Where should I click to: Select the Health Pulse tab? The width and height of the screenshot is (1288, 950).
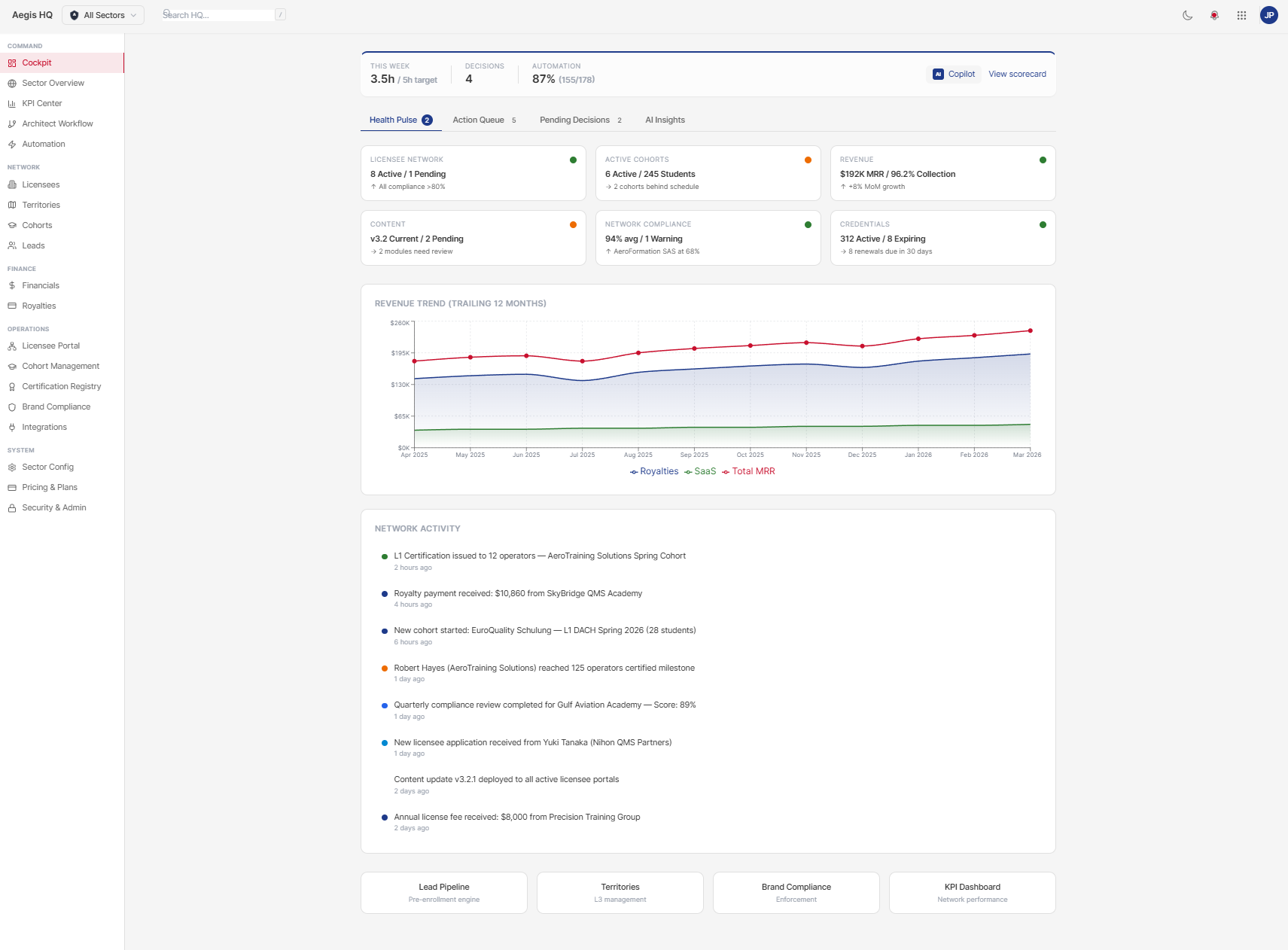(x=400, y=120)
